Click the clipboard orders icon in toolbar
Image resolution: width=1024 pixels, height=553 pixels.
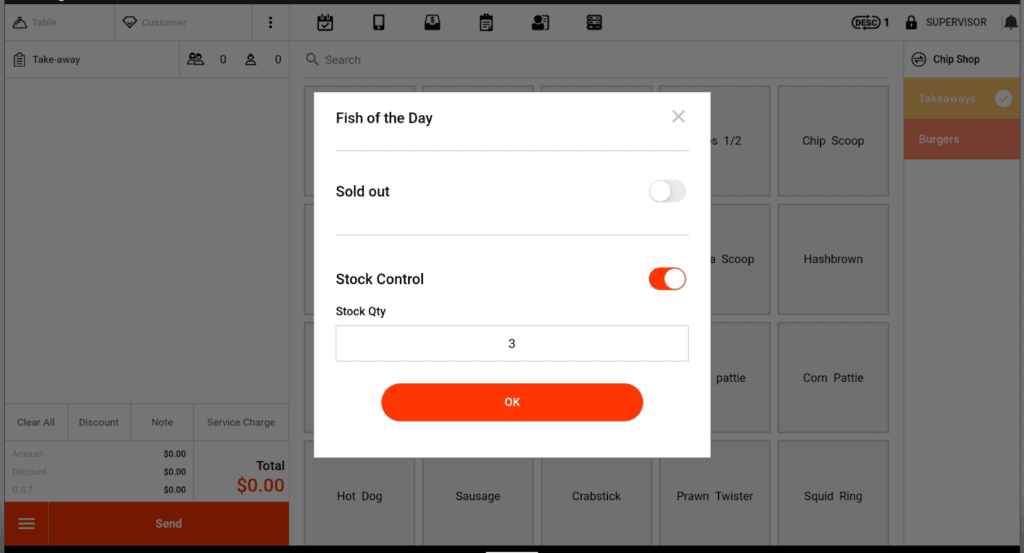point(486,22)
